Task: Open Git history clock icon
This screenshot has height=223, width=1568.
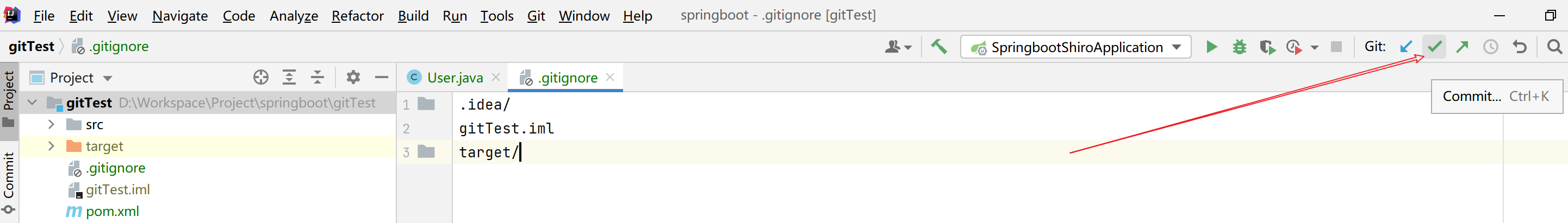Action: click(x=1490, y=47)
